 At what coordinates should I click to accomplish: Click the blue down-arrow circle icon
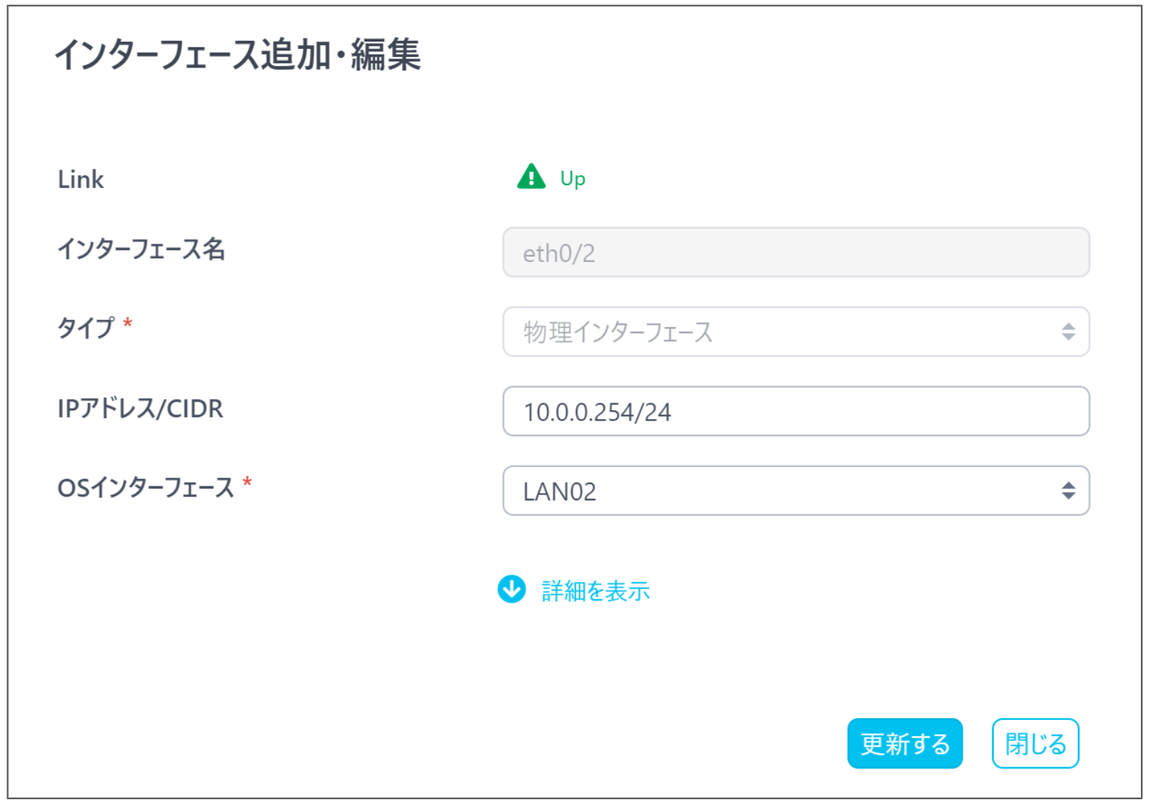pos(511,589)
